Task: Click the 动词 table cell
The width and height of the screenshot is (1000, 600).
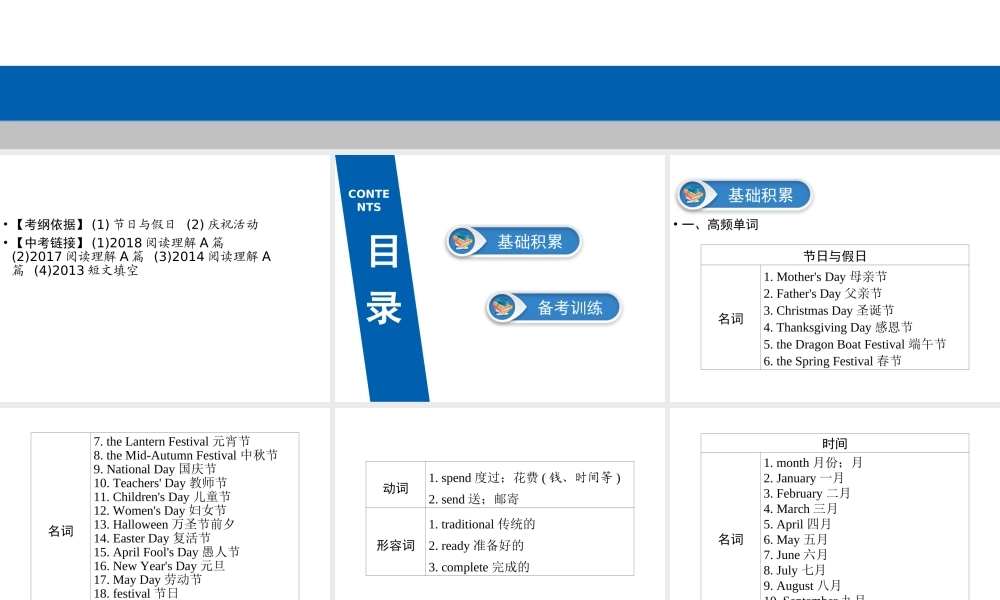Action: click(x=395, y=488)
